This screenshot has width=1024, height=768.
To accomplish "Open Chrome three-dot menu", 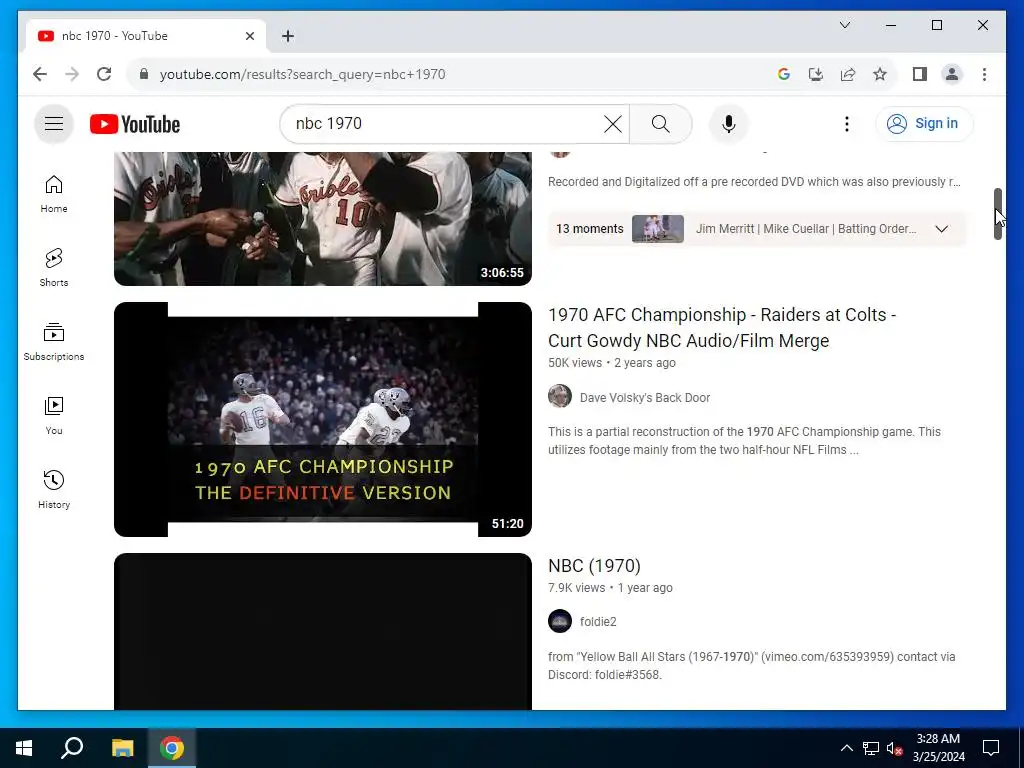I will [984, 74].
